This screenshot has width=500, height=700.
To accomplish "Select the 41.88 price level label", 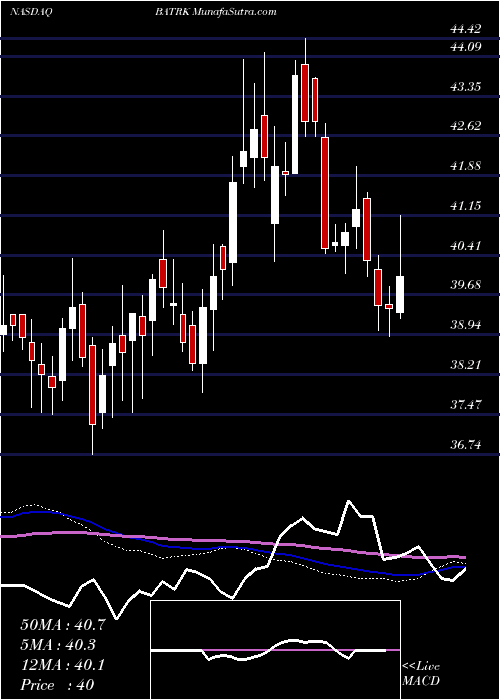I will tap(466, 166).
